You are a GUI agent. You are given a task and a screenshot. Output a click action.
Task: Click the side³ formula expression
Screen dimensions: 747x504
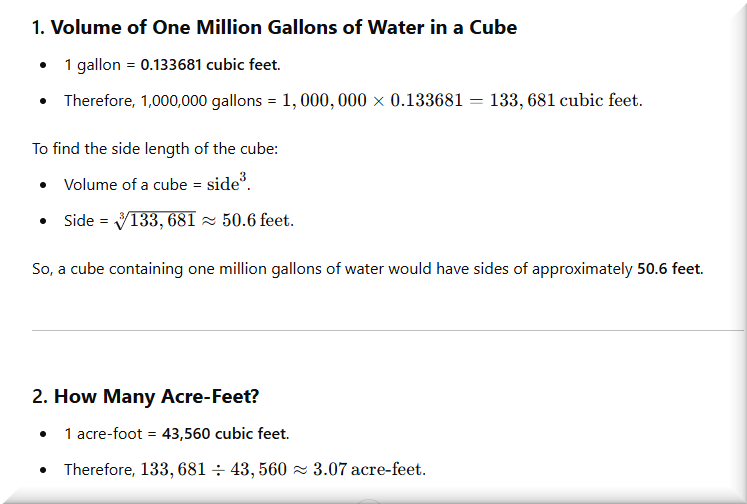223,184
